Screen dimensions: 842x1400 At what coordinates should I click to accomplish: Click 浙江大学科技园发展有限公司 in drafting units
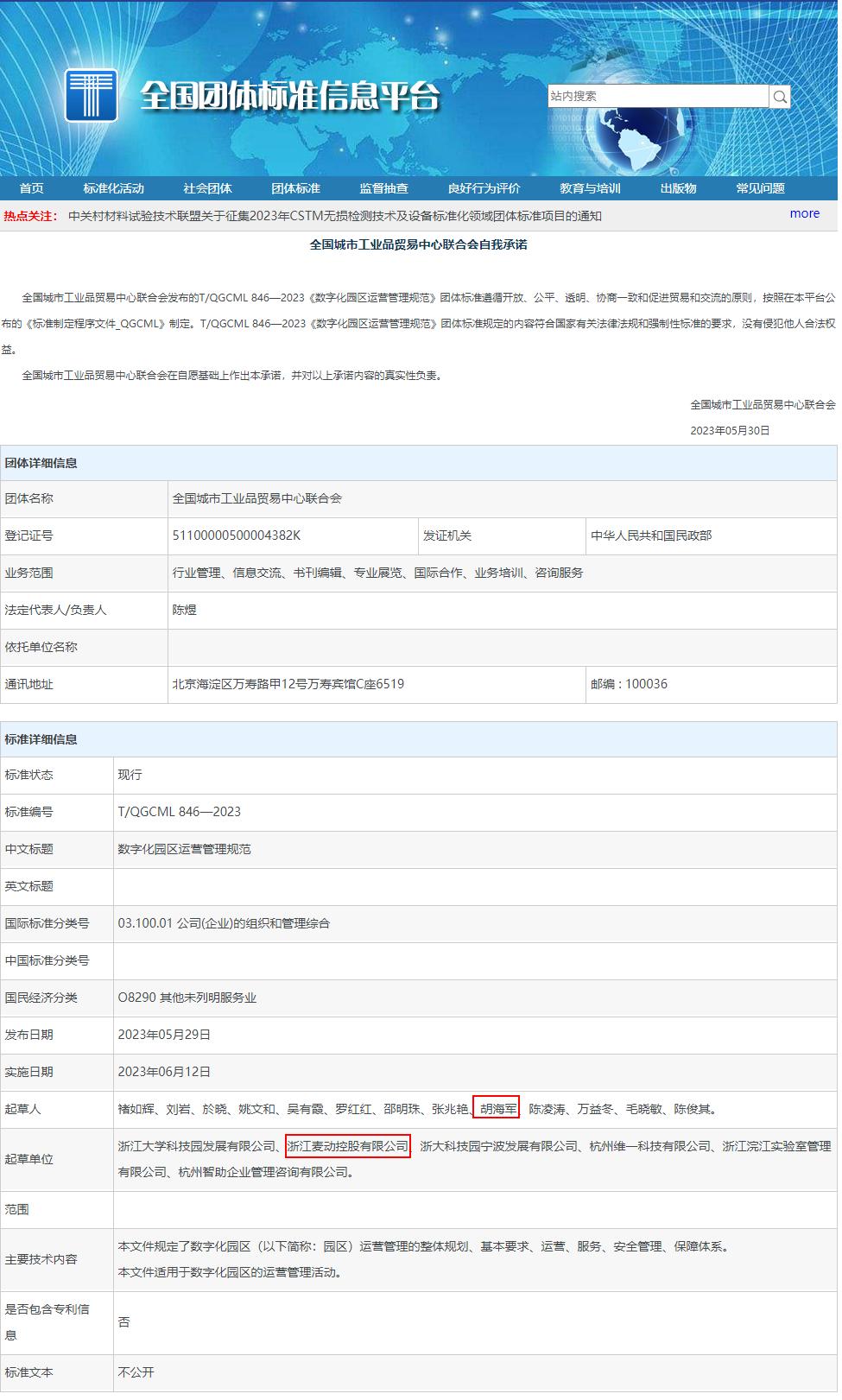tap(197, 1146)
